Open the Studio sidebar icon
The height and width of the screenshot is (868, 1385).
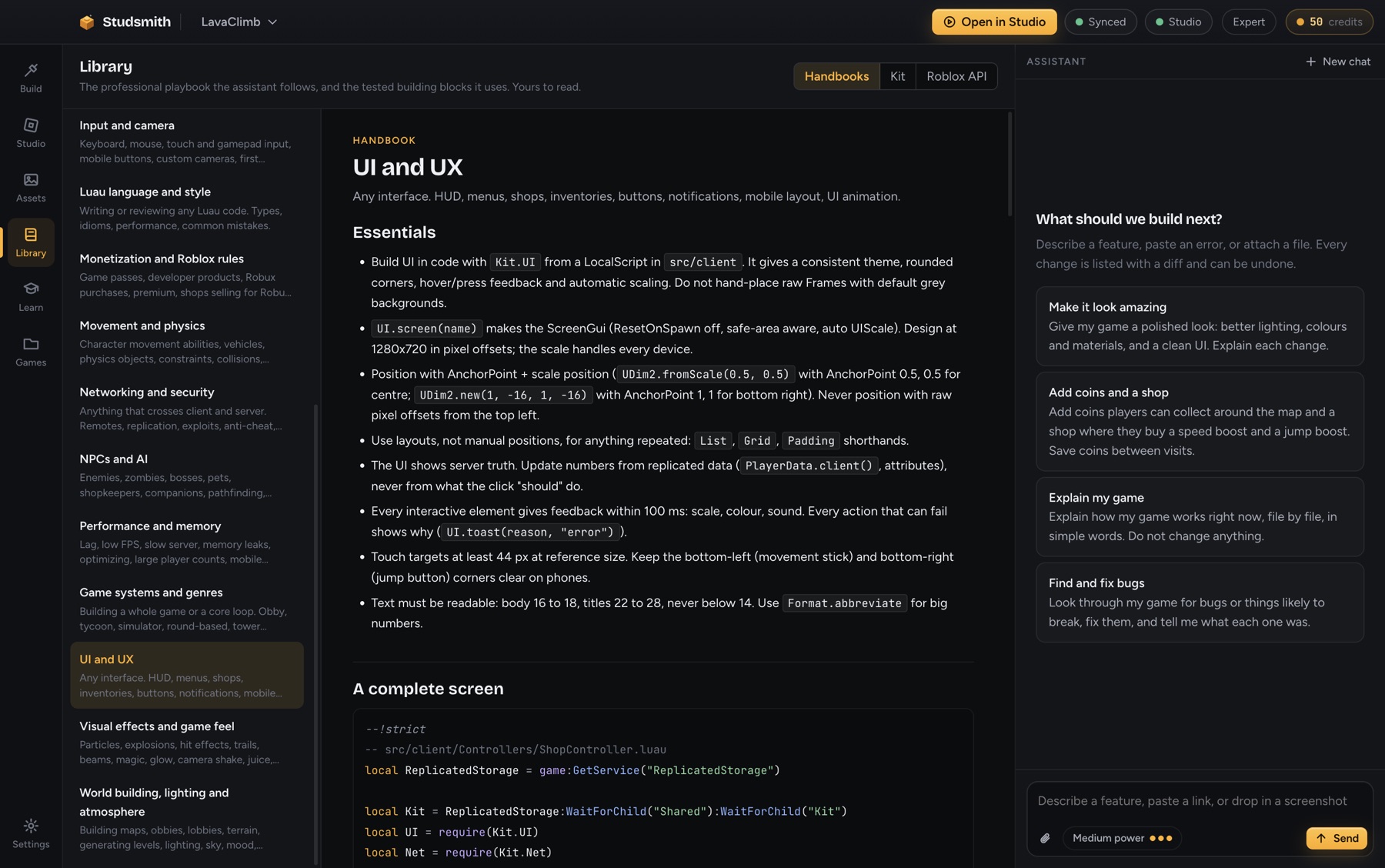click(x=31, y=132)
